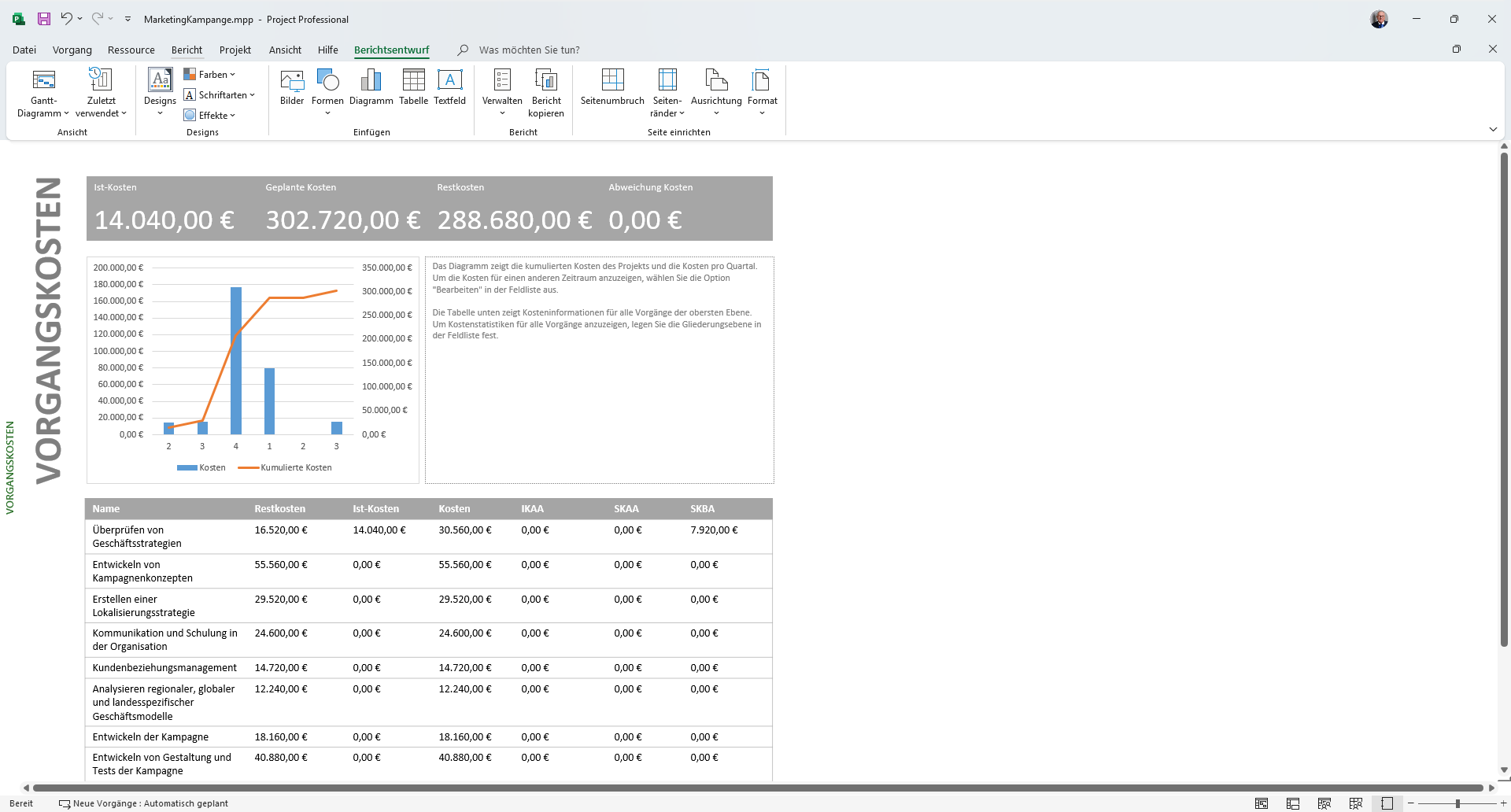1511x812 pixels.
Task: Expand the Schriftarten fonts dropdown
Action: pos(220,94)
